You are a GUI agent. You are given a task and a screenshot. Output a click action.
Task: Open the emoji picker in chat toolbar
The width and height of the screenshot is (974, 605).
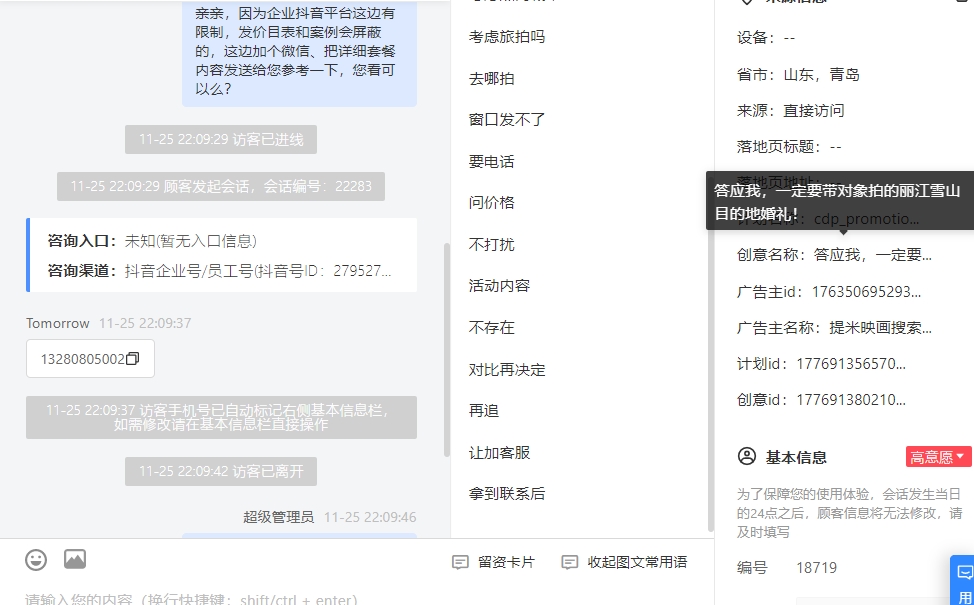(36, 560)
